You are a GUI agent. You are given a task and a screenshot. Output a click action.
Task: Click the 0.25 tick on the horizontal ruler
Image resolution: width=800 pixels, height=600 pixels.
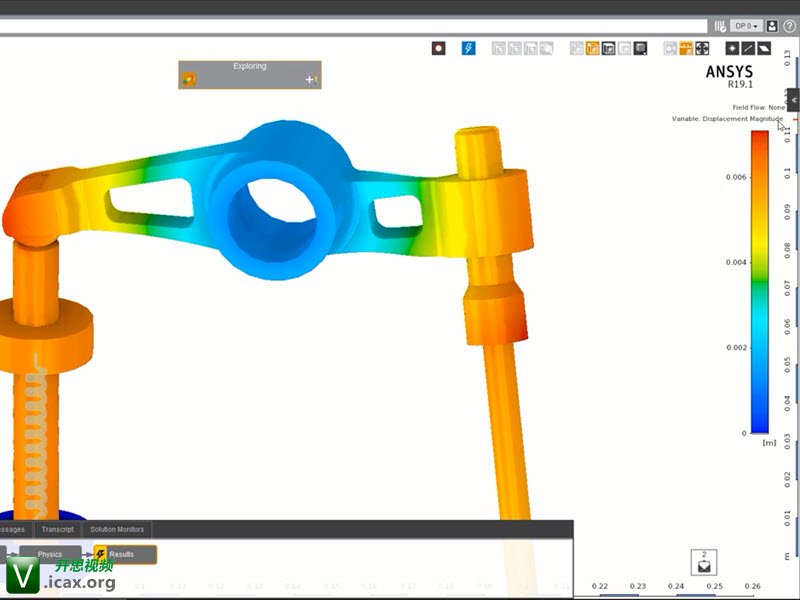tap(714, 586)
